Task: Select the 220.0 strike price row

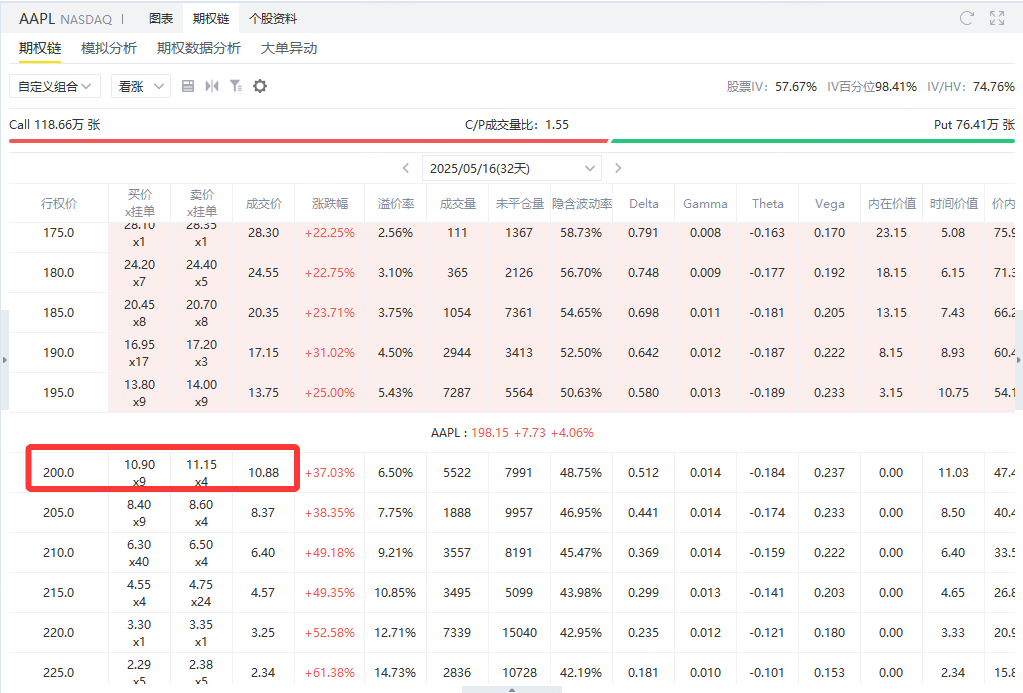Action: (512, 632)
